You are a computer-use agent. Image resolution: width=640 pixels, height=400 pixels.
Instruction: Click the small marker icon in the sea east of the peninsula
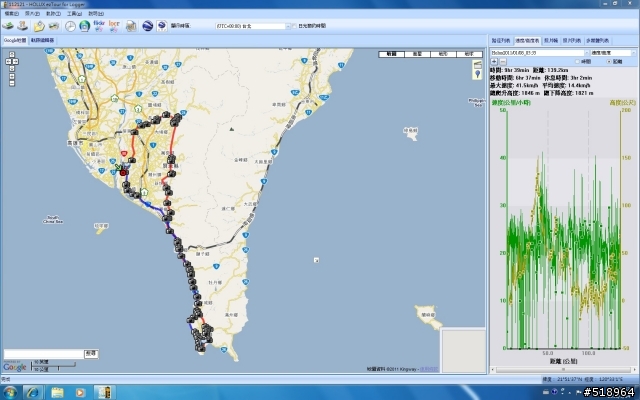[x=316, y=260]
